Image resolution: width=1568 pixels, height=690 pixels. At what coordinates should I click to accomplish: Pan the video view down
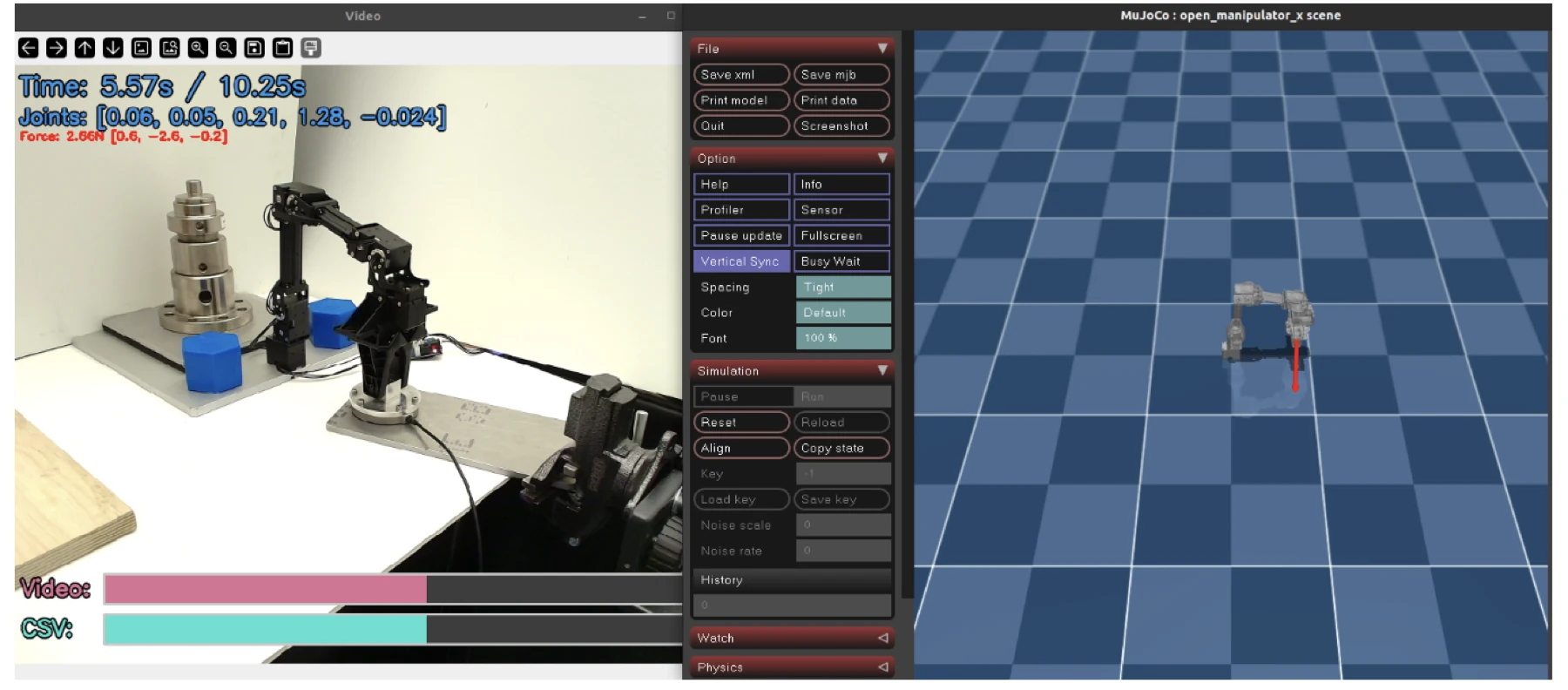pyautogui.click(x=113, y=48)
